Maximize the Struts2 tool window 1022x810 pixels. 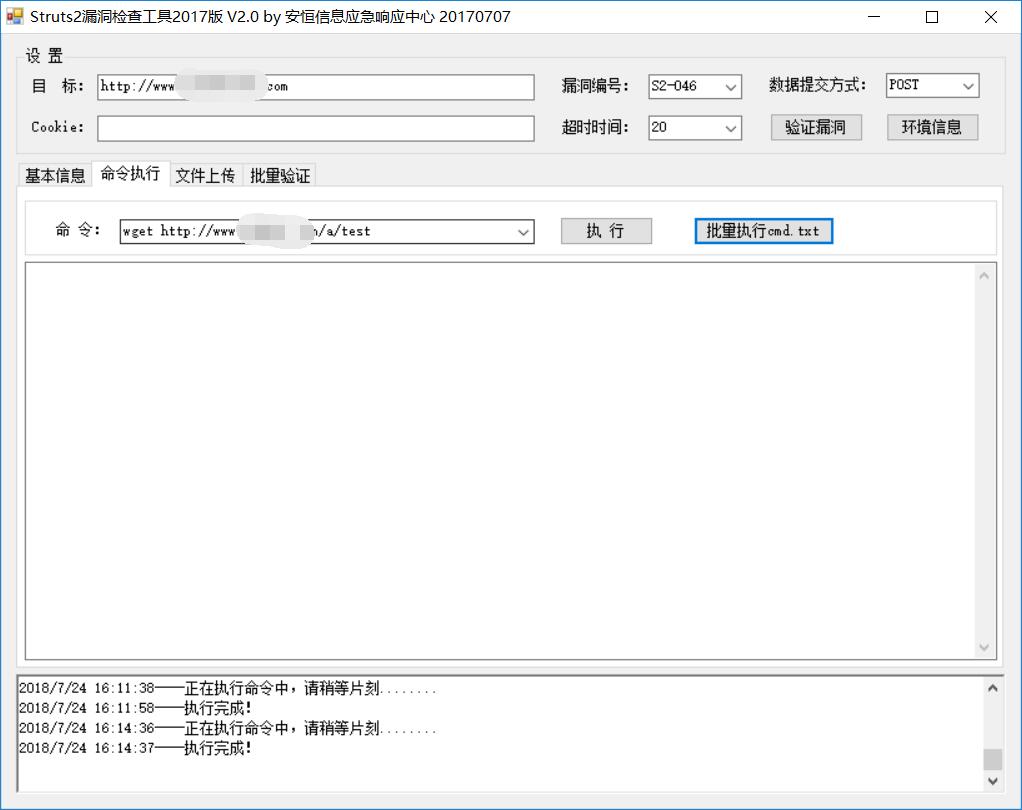click(x=932, y=16)
